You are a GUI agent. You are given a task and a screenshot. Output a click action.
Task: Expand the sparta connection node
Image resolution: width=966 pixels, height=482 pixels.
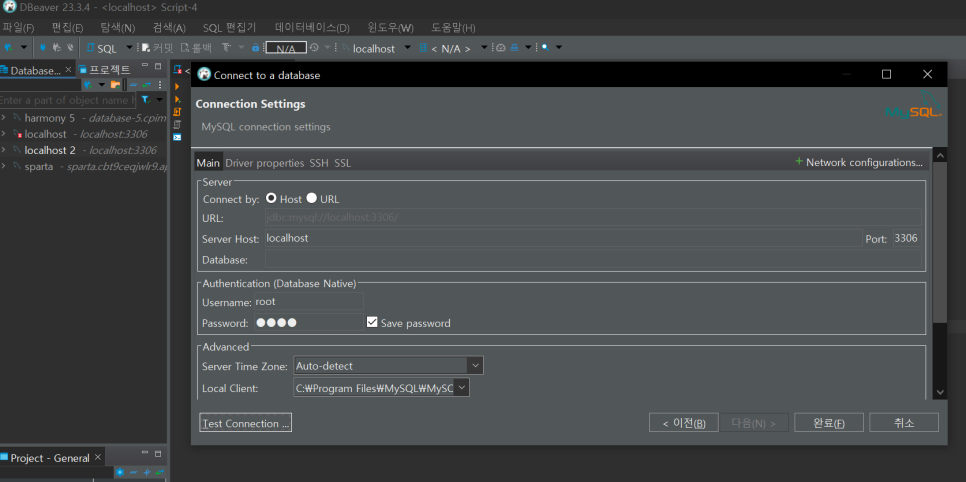point(4,166)
